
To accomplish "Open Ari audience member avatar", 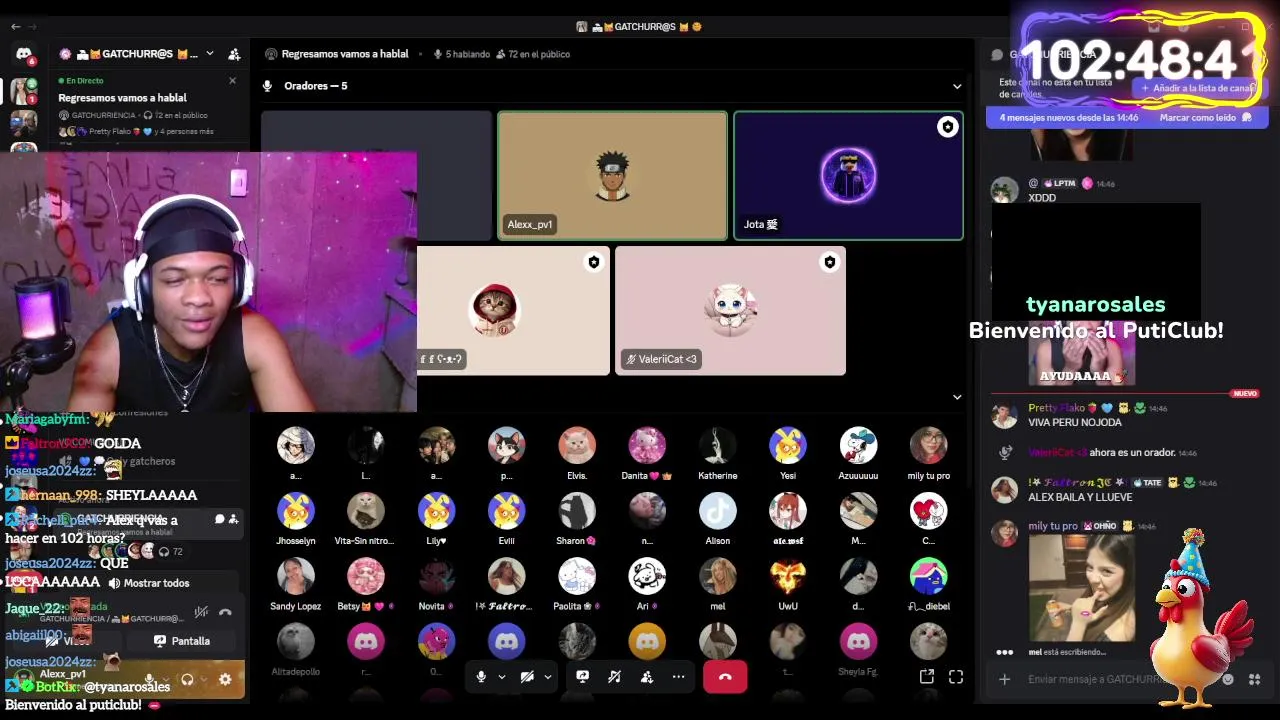I will coord(647,576).
